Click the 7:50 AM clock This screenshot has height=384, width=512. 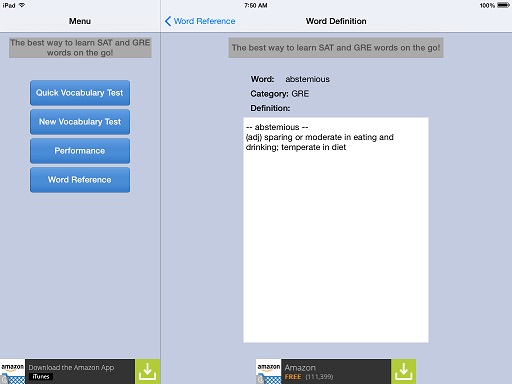tap(256, 5)
